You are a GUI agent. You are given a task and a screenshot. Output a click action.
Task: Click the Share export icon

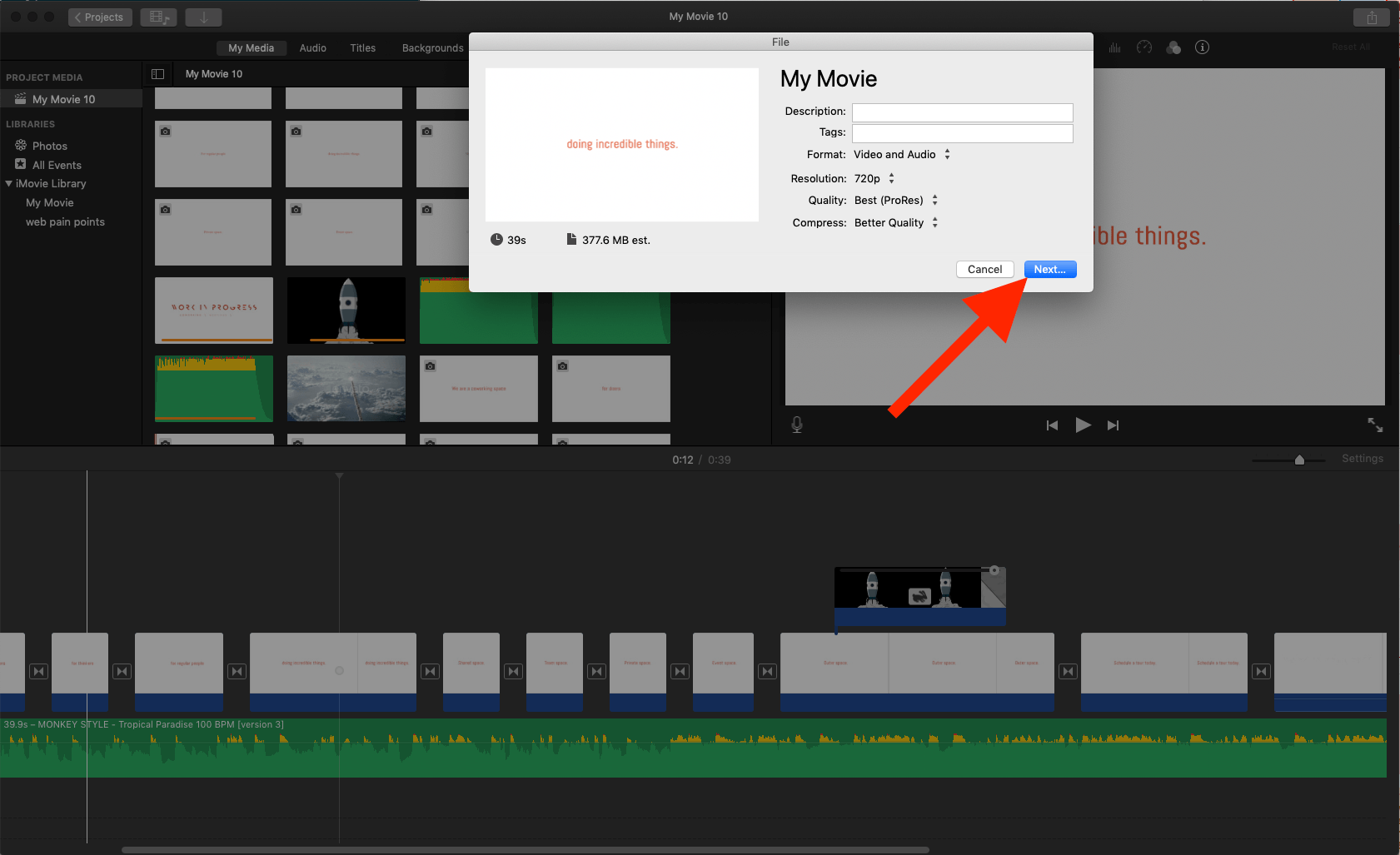click(1371, 17)
